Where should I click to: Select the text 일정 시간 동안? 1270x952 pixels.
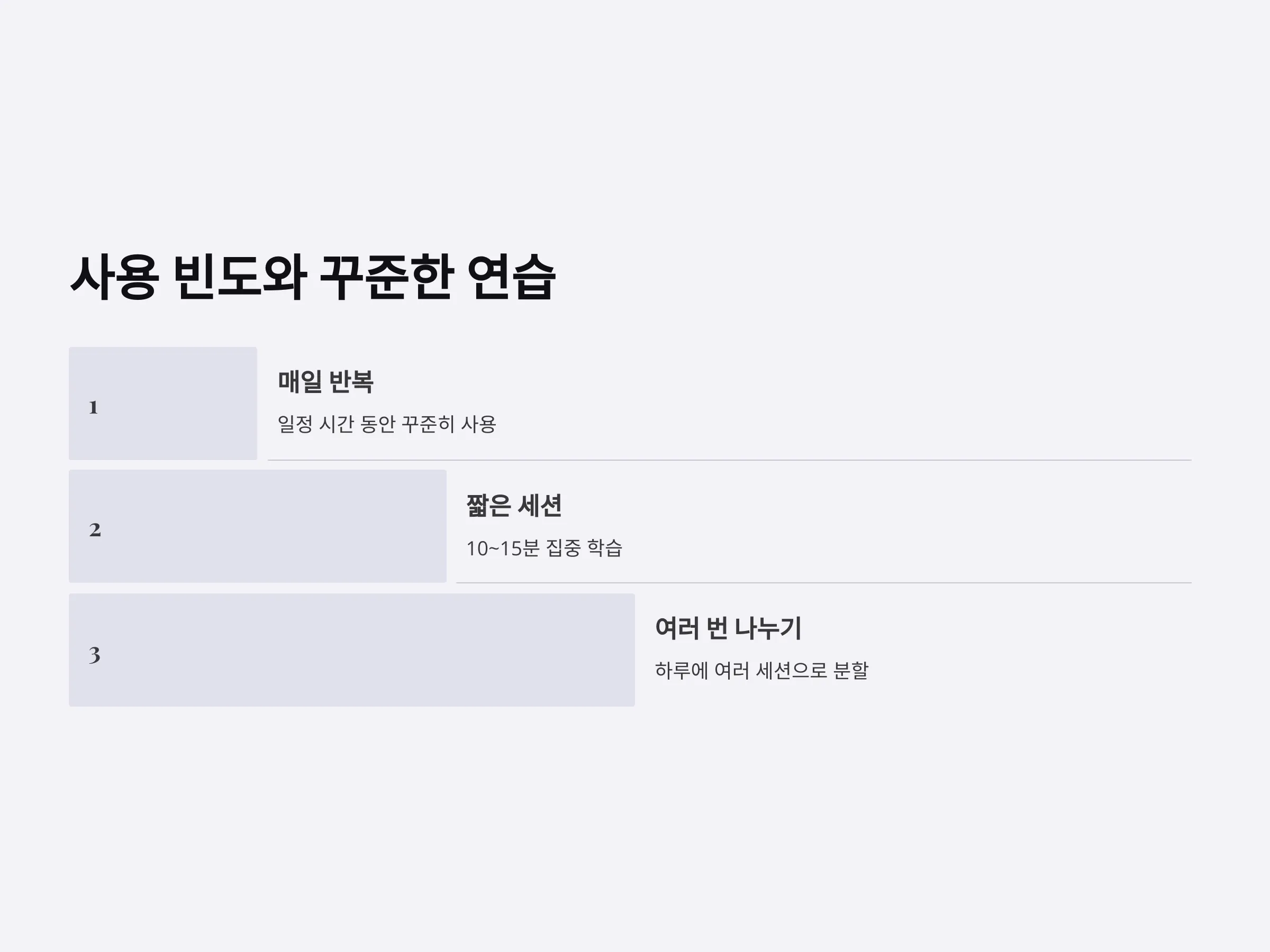pyautogui.click(x=337, y=424)
